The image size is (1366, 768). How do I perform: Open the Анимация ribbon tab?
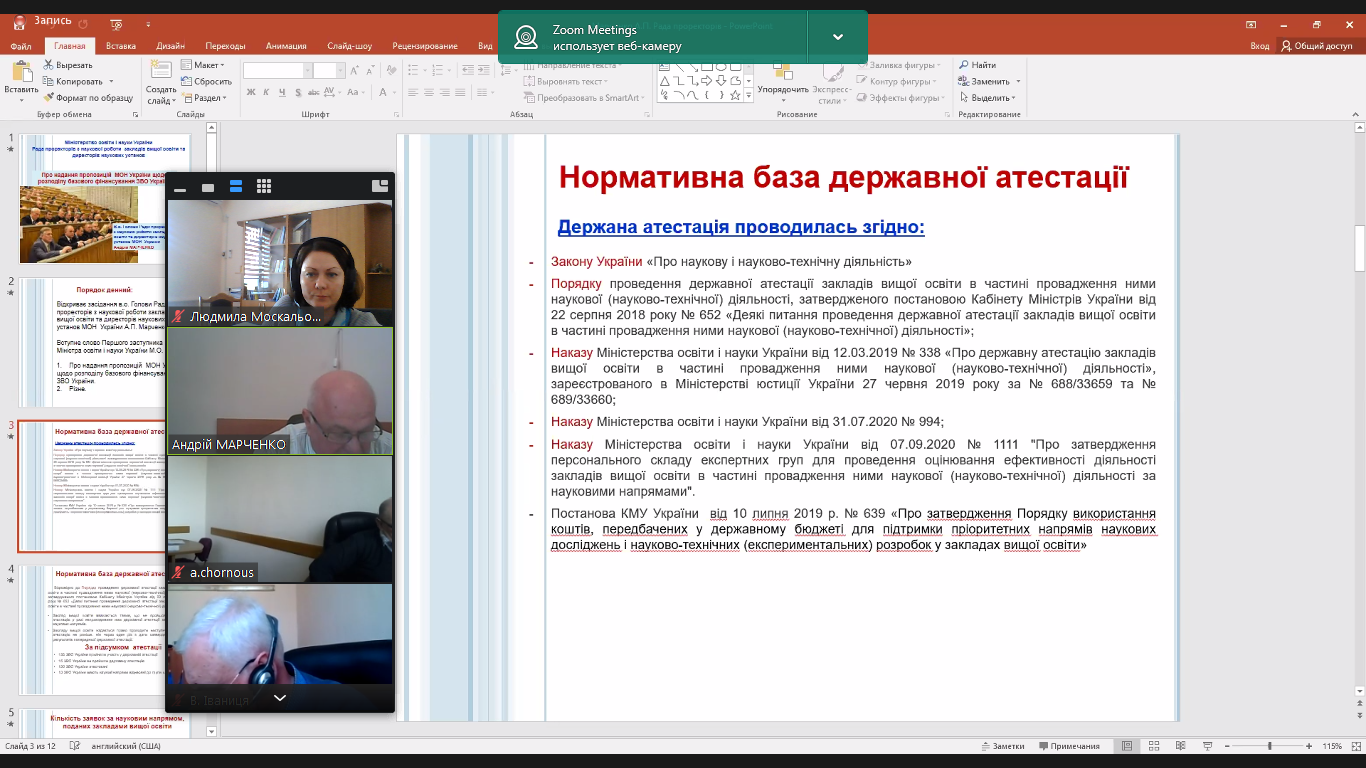click(286, 46)
